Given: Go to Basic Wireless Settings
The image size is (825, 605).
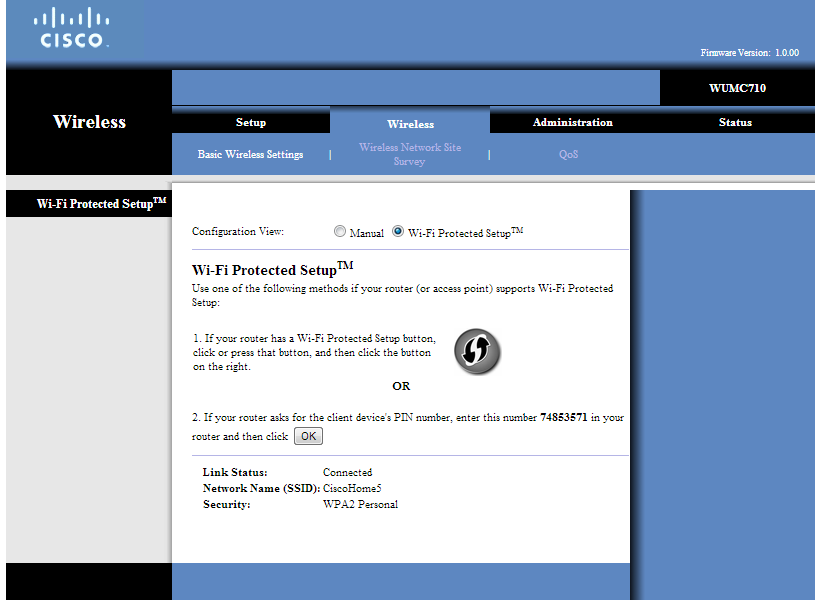Looking at the screenshot, I should (x=250, y=154).
